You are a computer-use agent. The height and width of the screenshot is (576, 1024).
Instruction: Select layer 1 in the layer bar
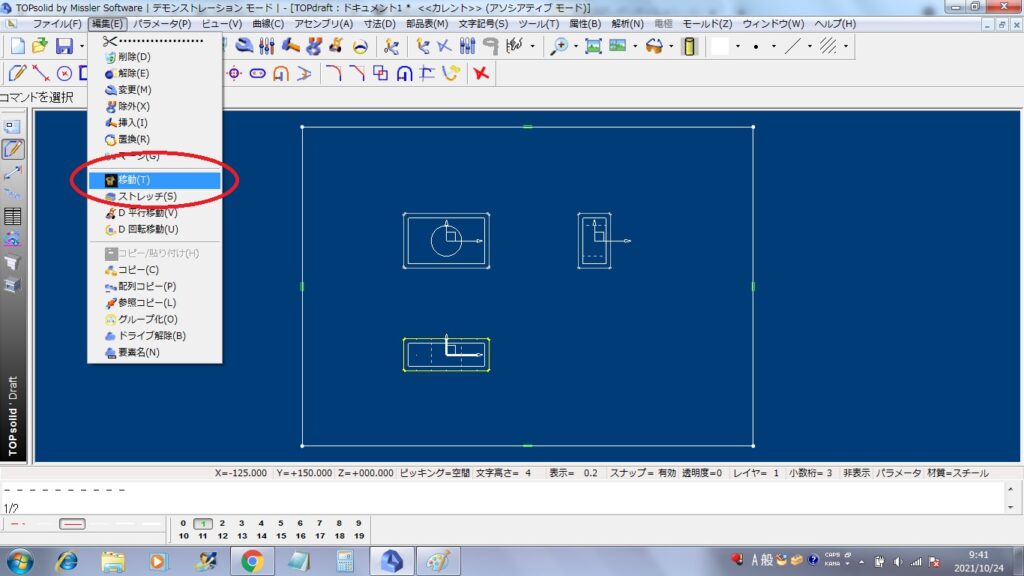[203, 523]
